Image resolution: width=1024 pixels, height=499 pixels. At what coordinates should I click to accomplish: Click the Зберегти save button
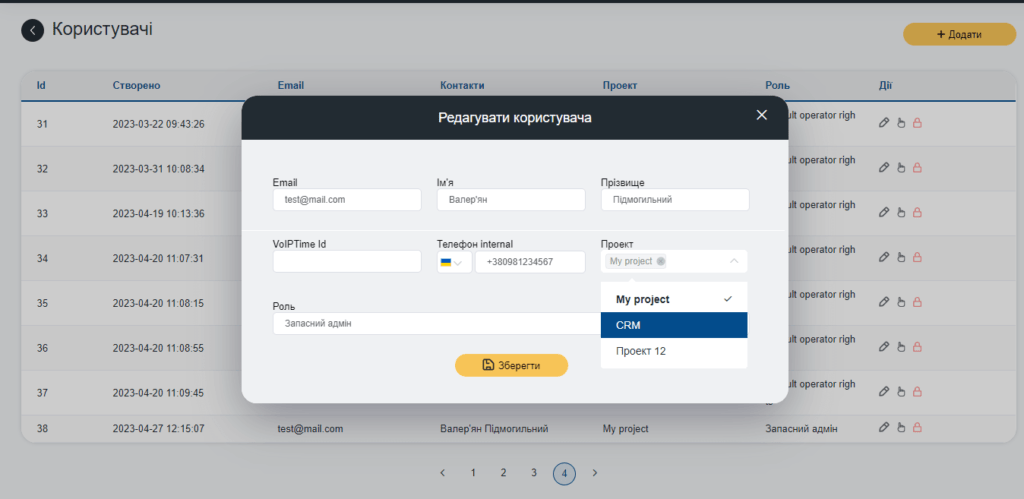511,365
